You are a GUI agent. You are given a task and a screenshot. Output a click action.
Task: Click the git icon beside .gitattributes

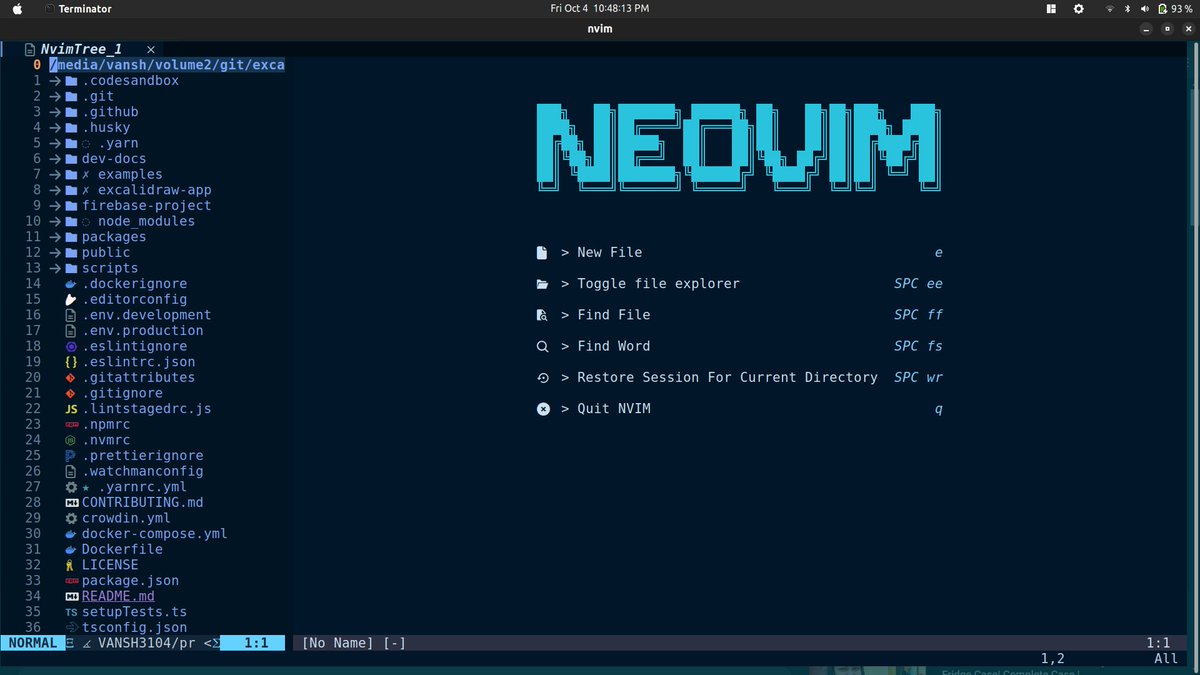(71, 378)
